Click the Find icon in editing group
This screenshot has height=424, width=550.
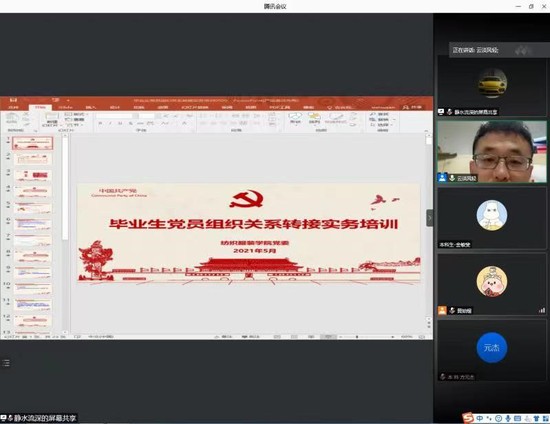click(373, 114)
